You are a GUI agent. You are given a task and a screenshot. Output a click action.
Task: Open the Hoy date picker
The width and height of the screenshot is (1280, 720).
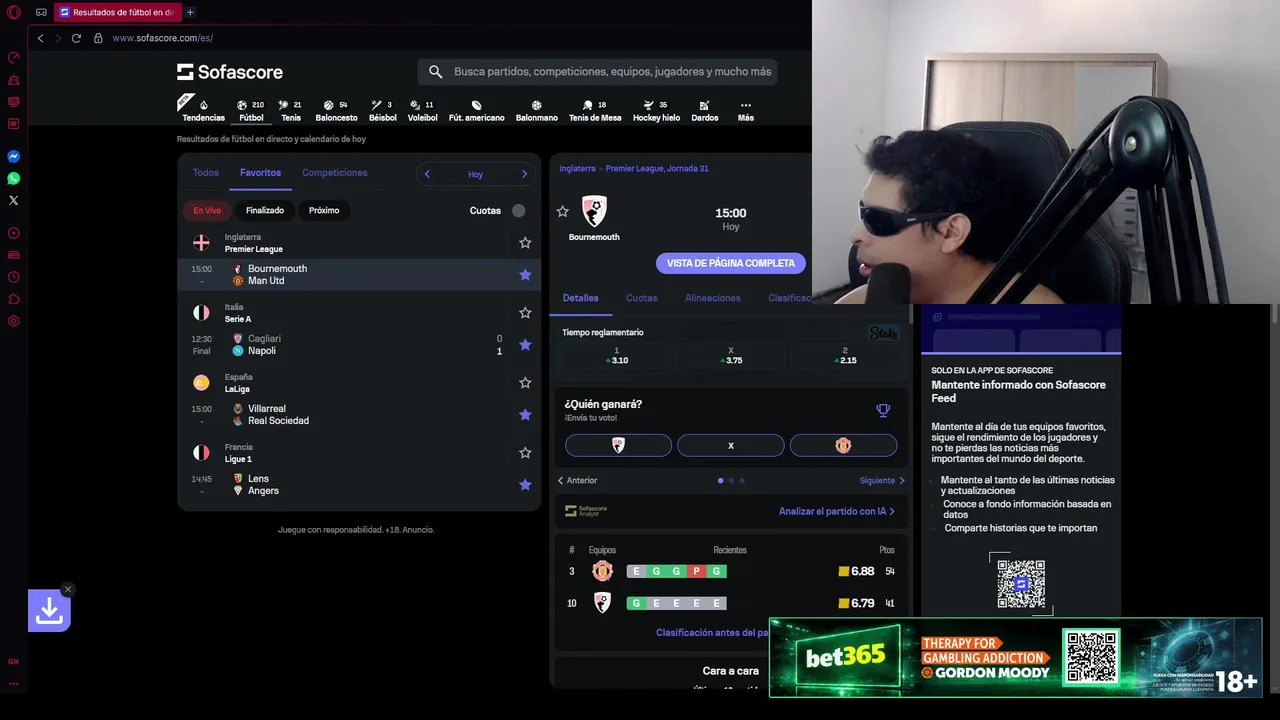pos(475,174)
